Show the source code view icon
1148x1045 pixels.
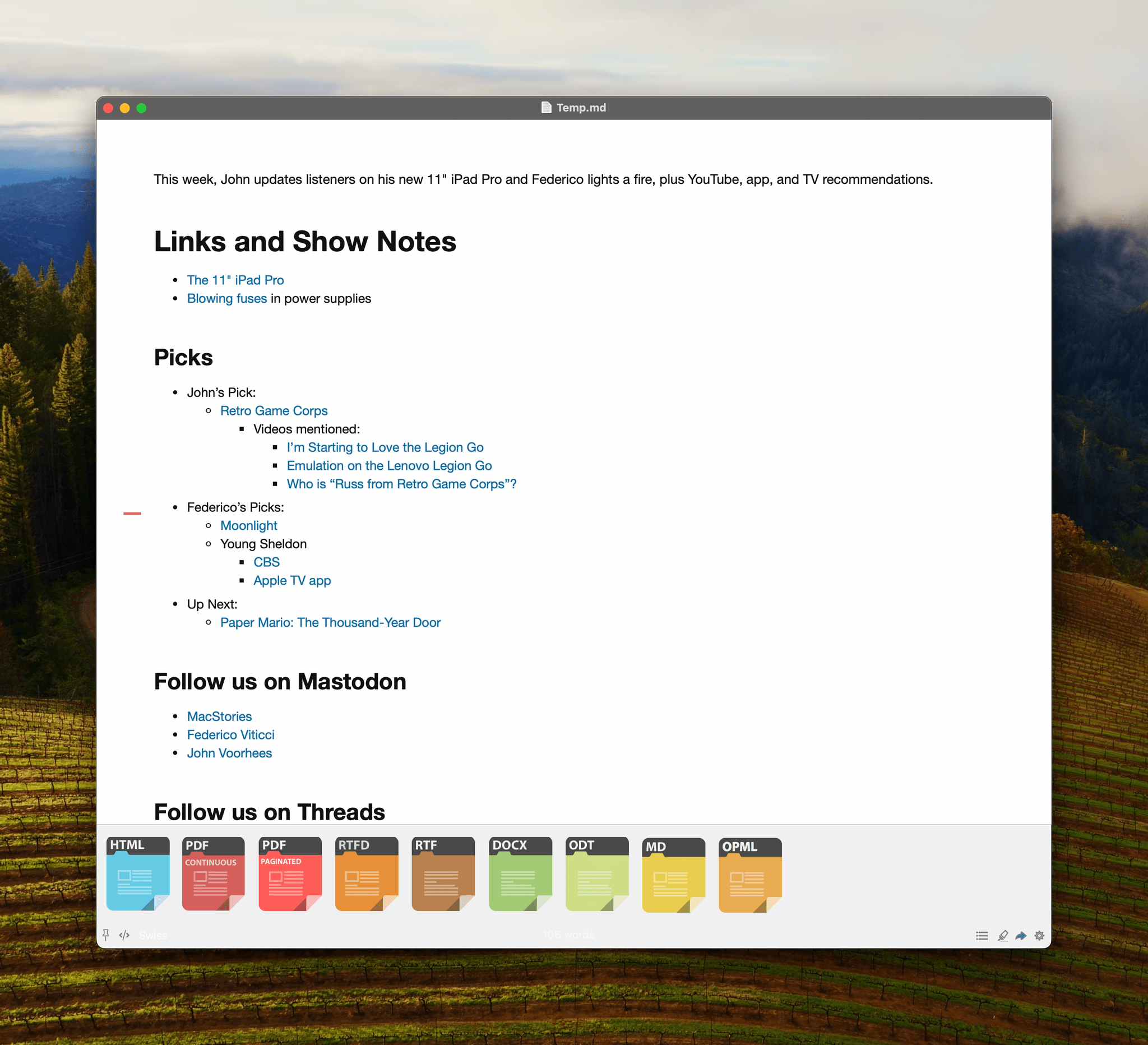tap(124, 935)
